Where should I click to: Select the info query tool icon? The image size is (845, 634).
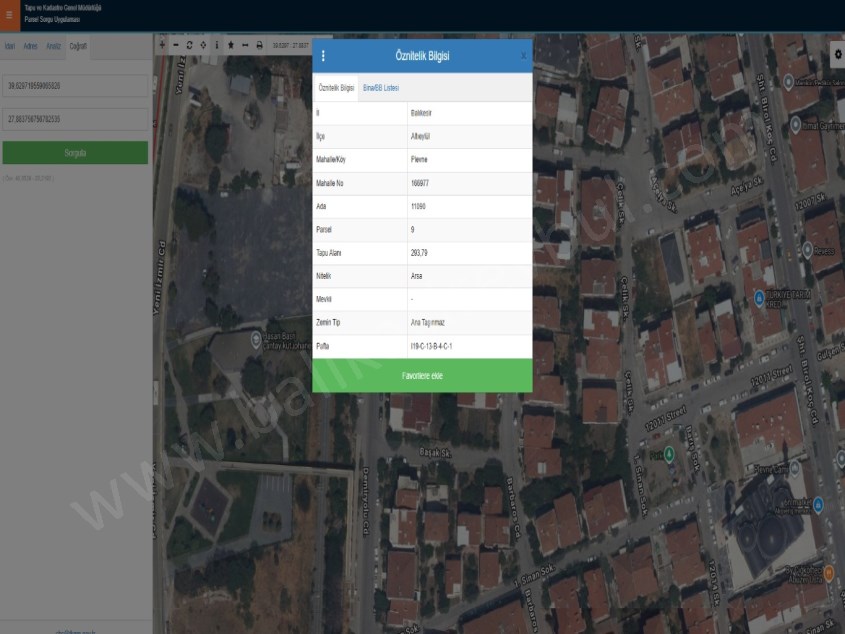(217, 45)
